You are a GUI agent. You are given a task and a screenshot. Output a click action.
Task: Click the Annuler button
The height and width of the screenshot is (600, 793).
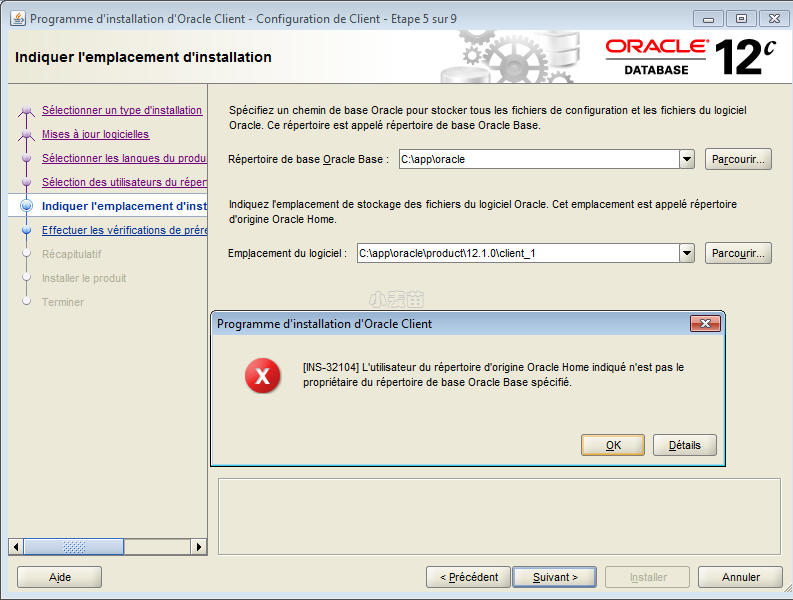(x=740, y=577)
